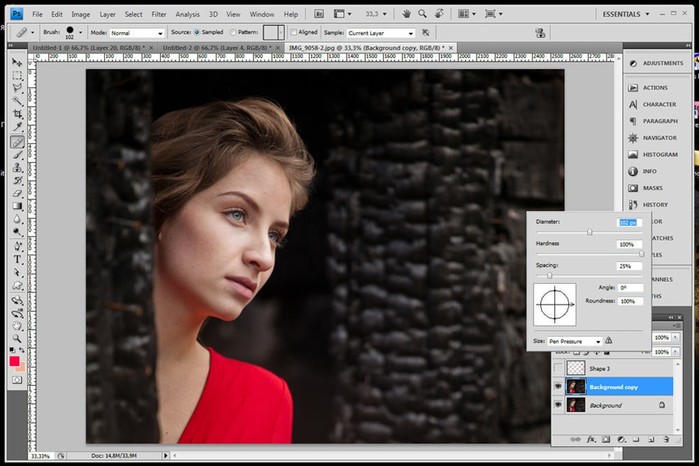Select the Rectangular Marquee tool

17,75
